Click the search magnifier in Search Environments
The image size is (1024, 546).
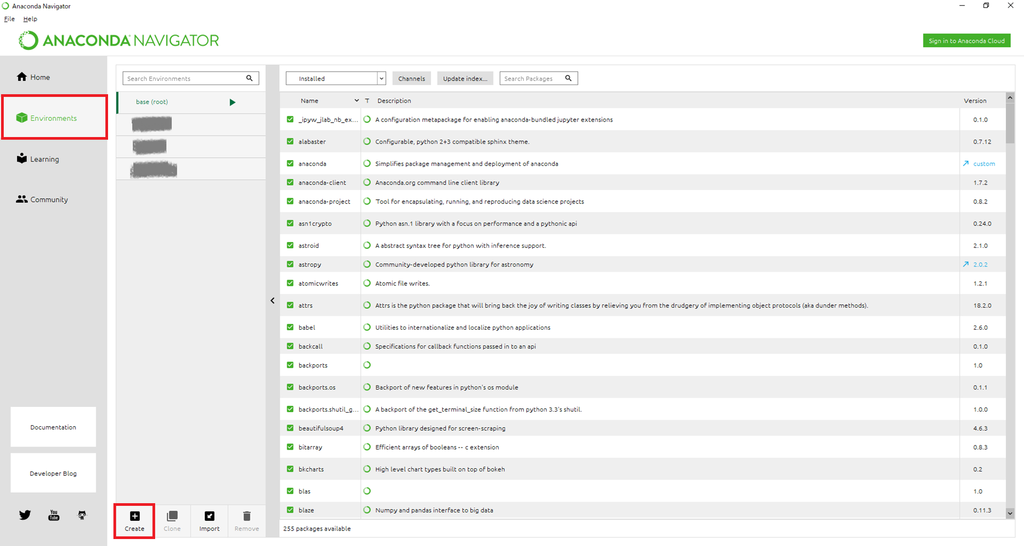249,78
